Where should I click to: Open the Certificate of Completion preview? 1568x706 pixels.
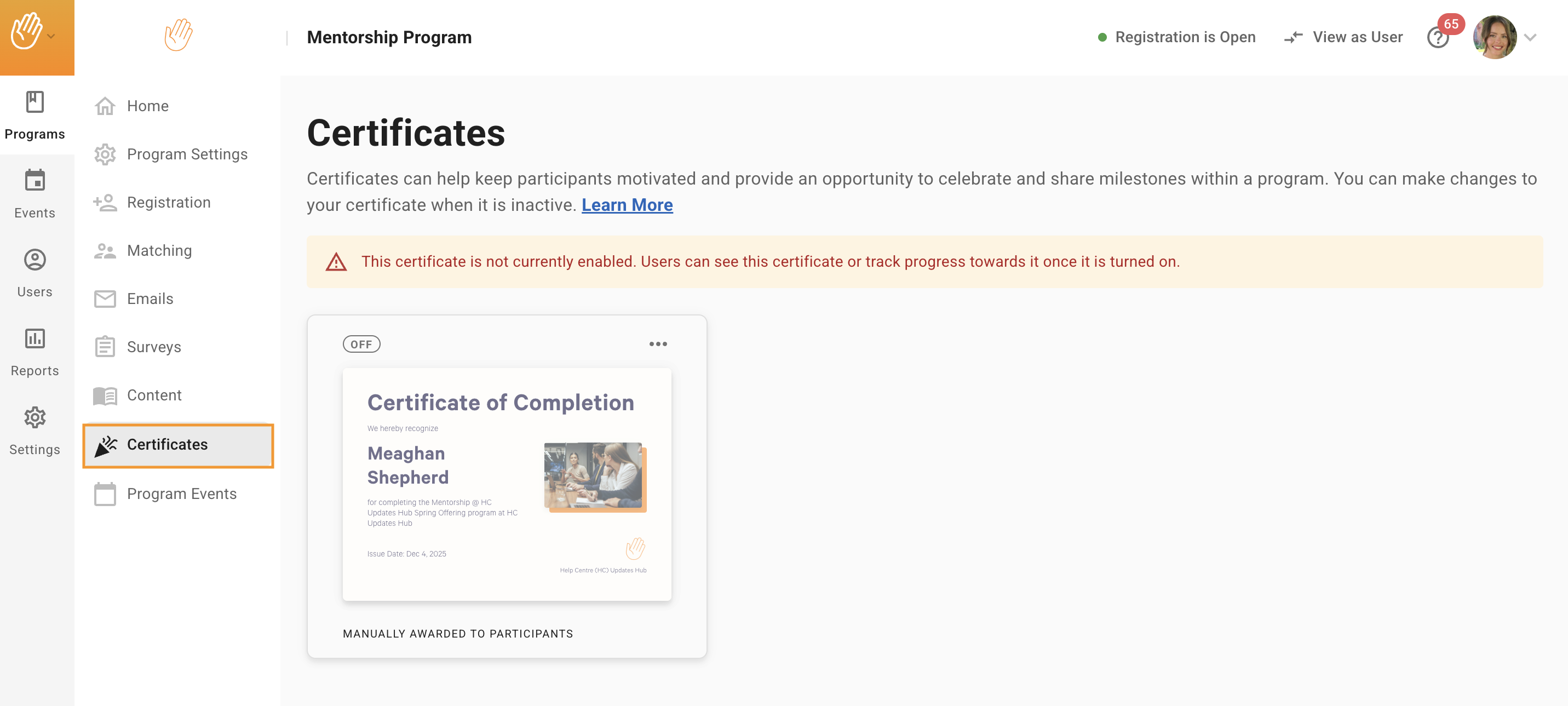[507, 484]
